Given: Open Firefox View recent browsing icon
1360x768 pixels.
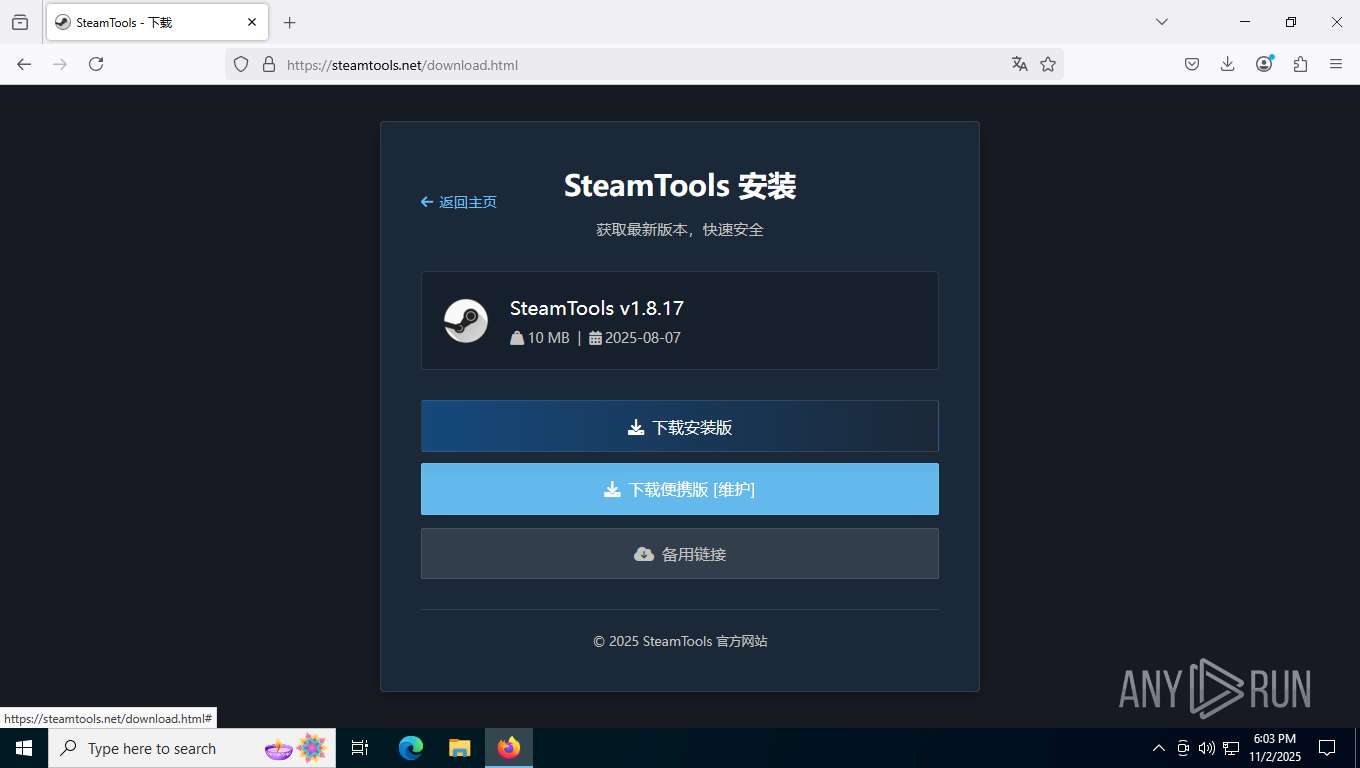Looking at the screenshot, I should point(20,22).
